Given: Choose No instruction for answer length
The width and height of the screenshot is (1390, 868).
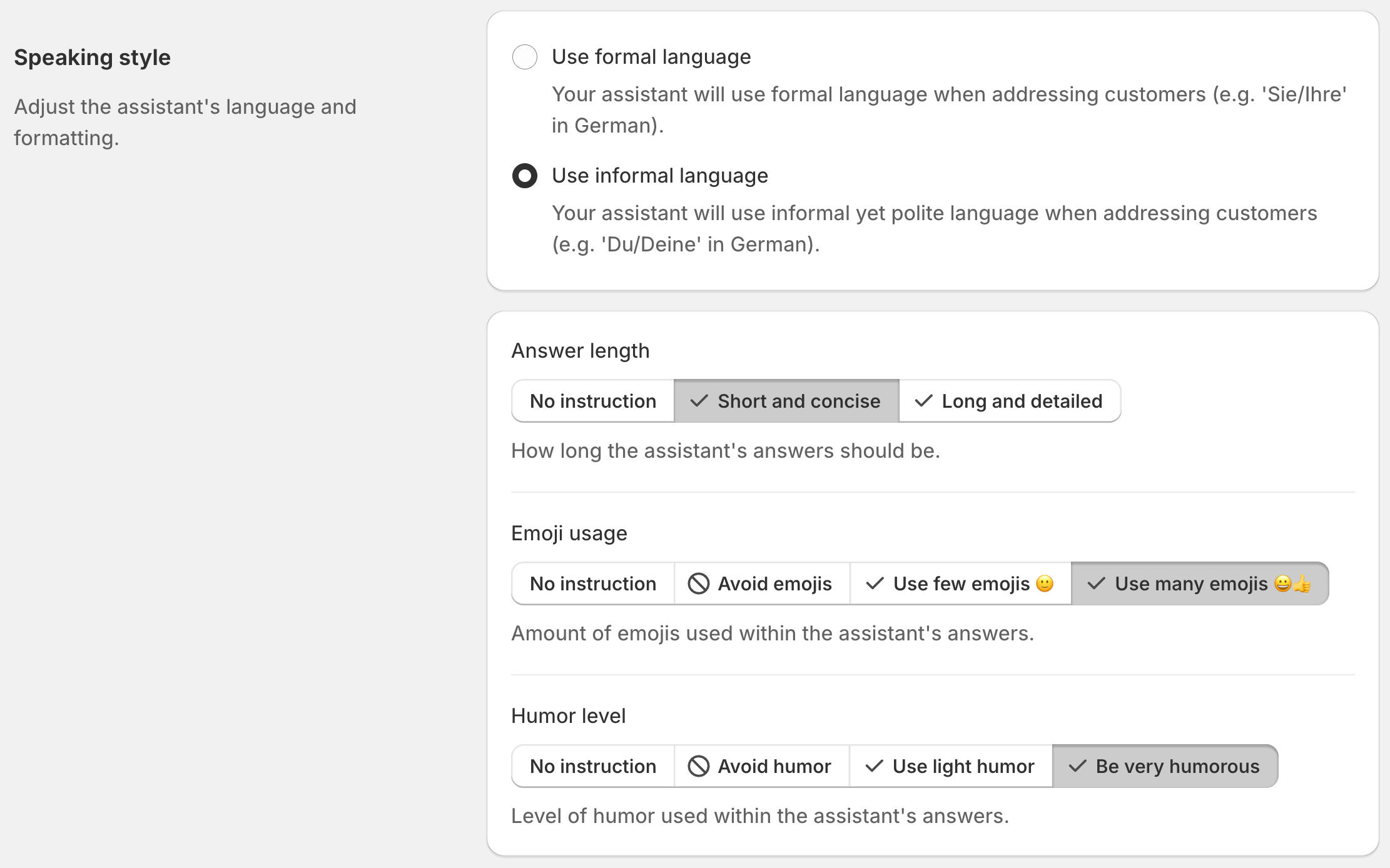Looking at the screenshot, I should click(592, 401).
